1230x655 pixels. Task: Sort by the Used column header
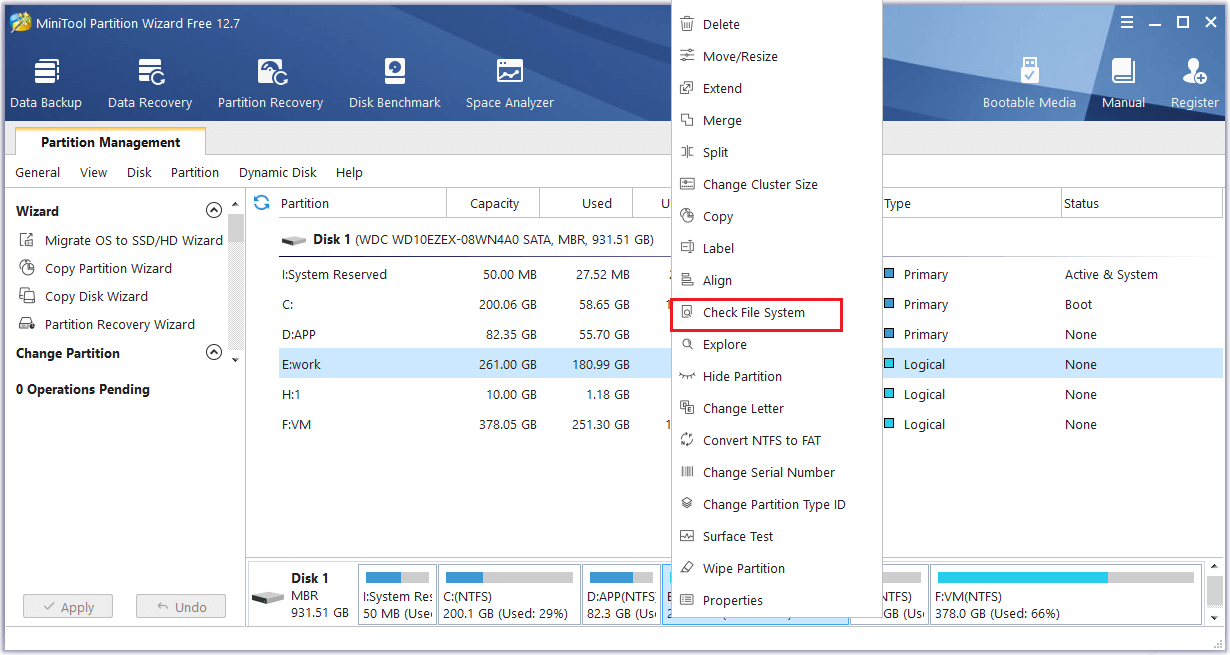click(588, 203)
